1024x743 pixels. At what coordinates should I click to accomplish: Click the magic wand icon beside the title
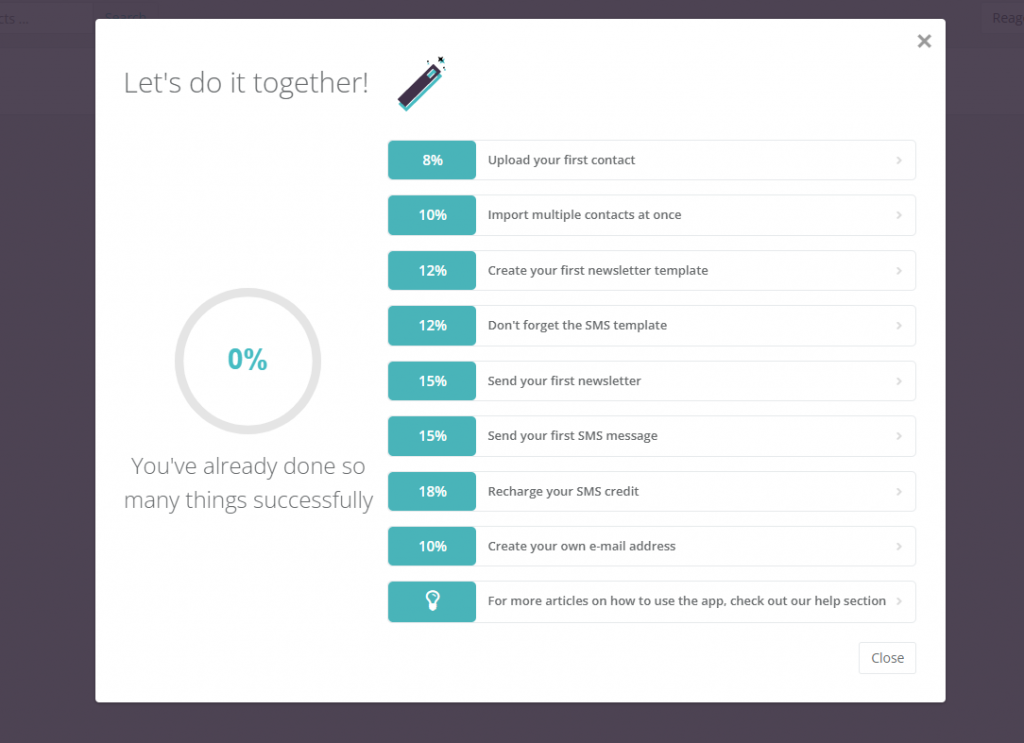click(422, 84)
